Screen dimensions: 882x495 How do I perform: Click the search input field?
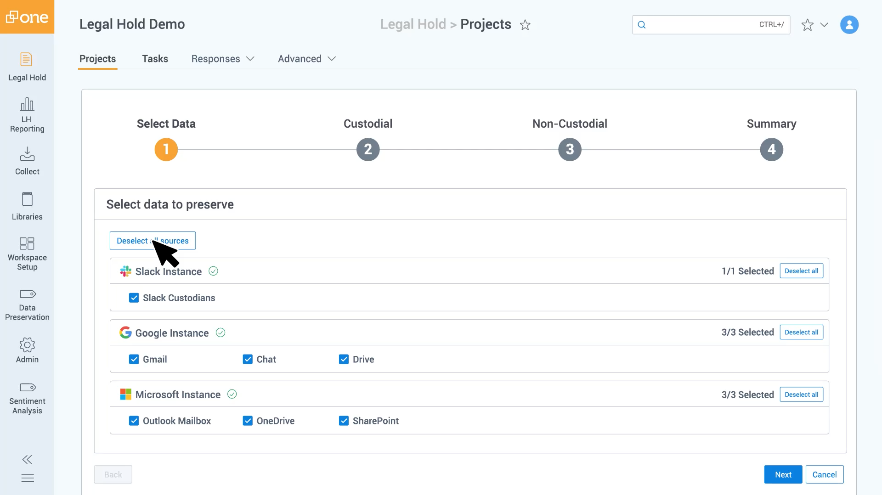(700, 25)
